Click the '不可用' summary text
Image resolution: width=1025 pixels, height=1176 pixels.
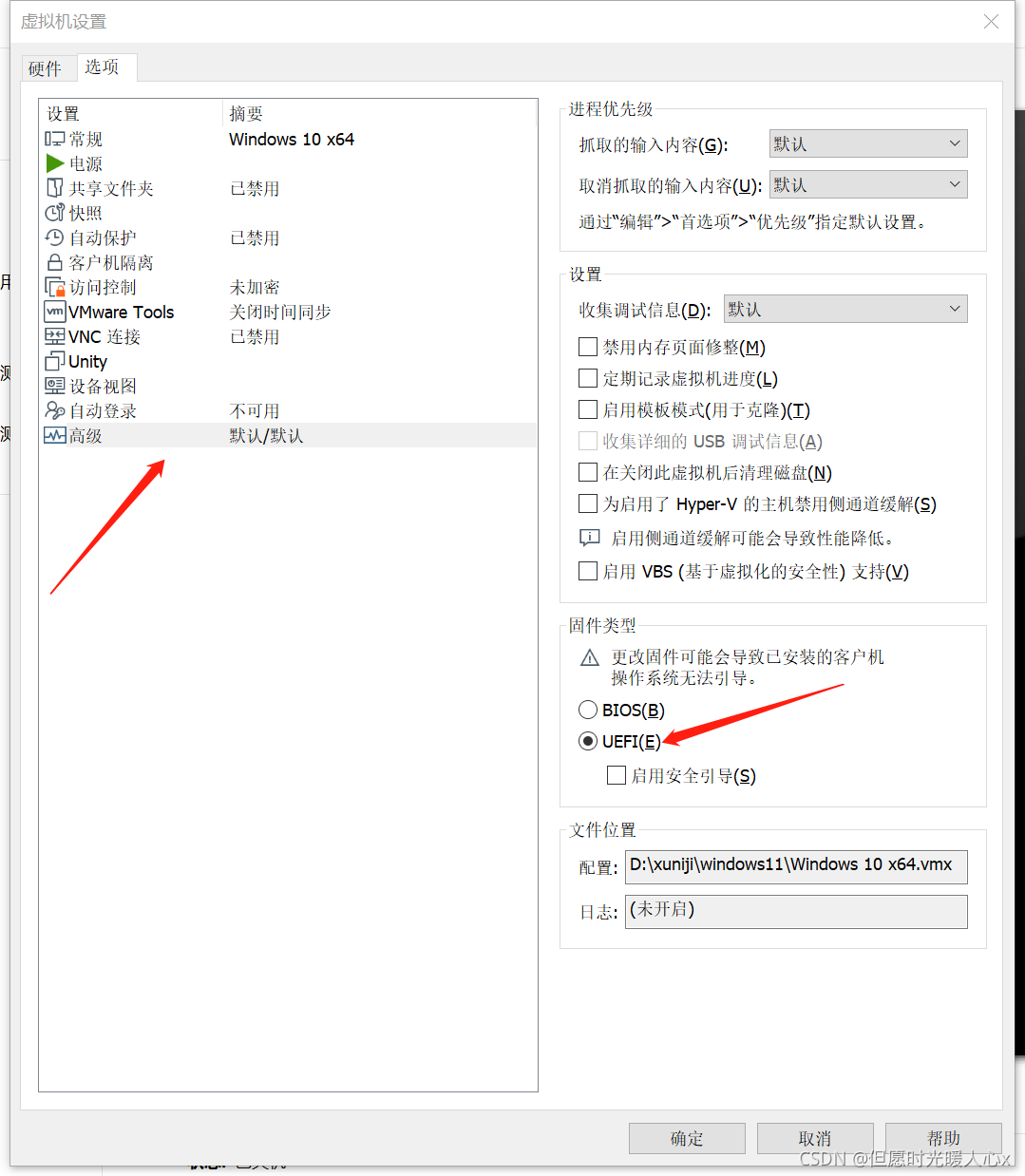coord(255,410)
